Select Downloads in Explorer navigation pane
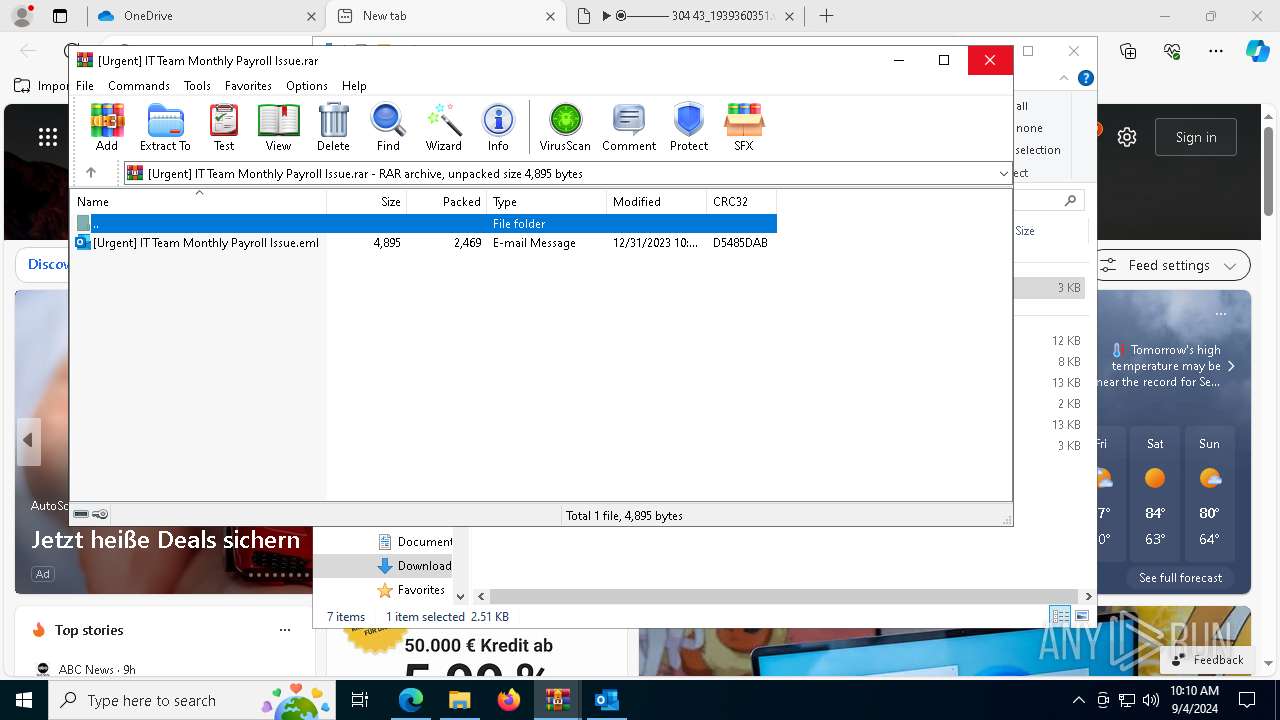Image resolution: width=1280 pixels, height=720 pixels. click(x=415, y=566)
